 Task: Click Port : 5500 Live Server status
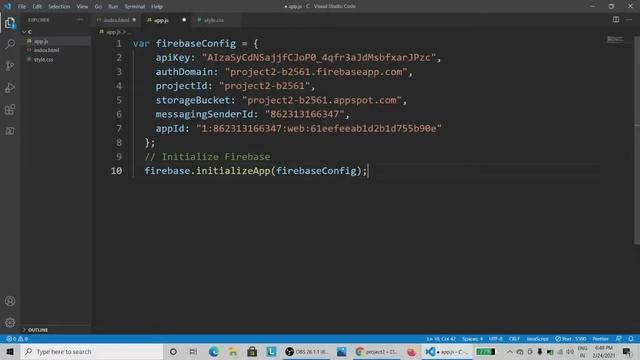pyautogui.click(x=570, y=339)
